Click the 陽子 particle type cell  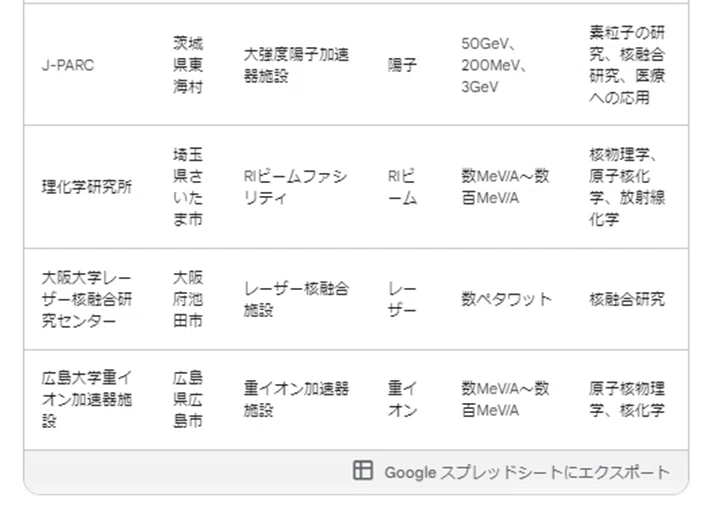tap(402, 65)
